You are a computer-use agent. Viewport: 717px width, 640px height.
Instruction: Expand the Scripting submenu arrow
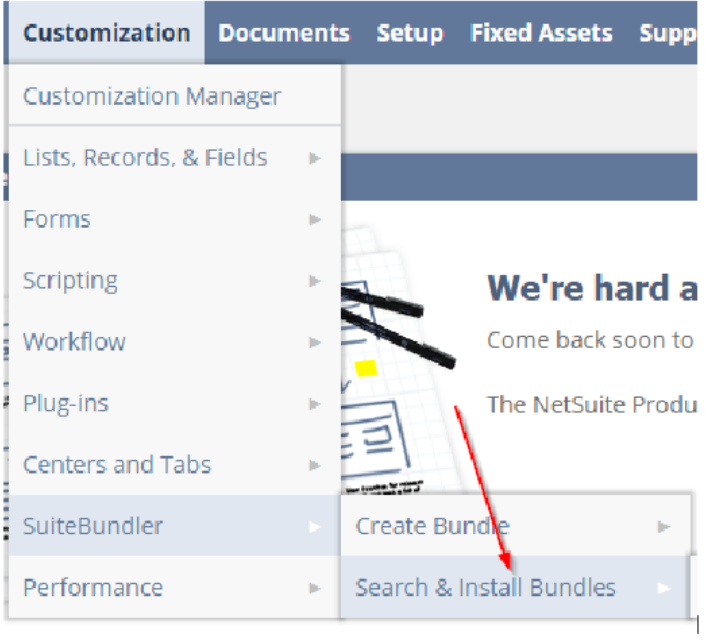[x=315, y=281]
